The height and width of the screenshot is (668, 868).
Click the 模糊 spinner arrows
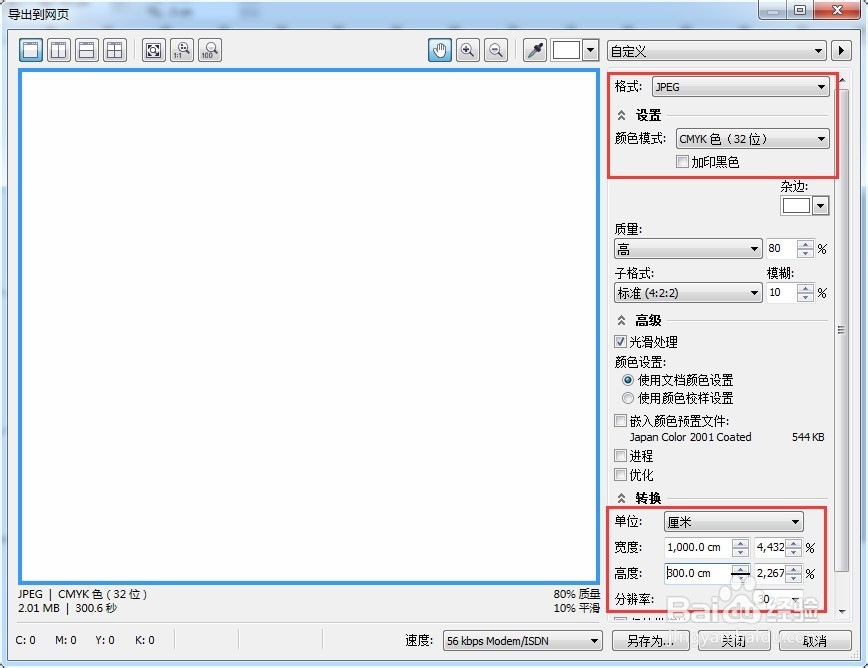pos(805,292)
